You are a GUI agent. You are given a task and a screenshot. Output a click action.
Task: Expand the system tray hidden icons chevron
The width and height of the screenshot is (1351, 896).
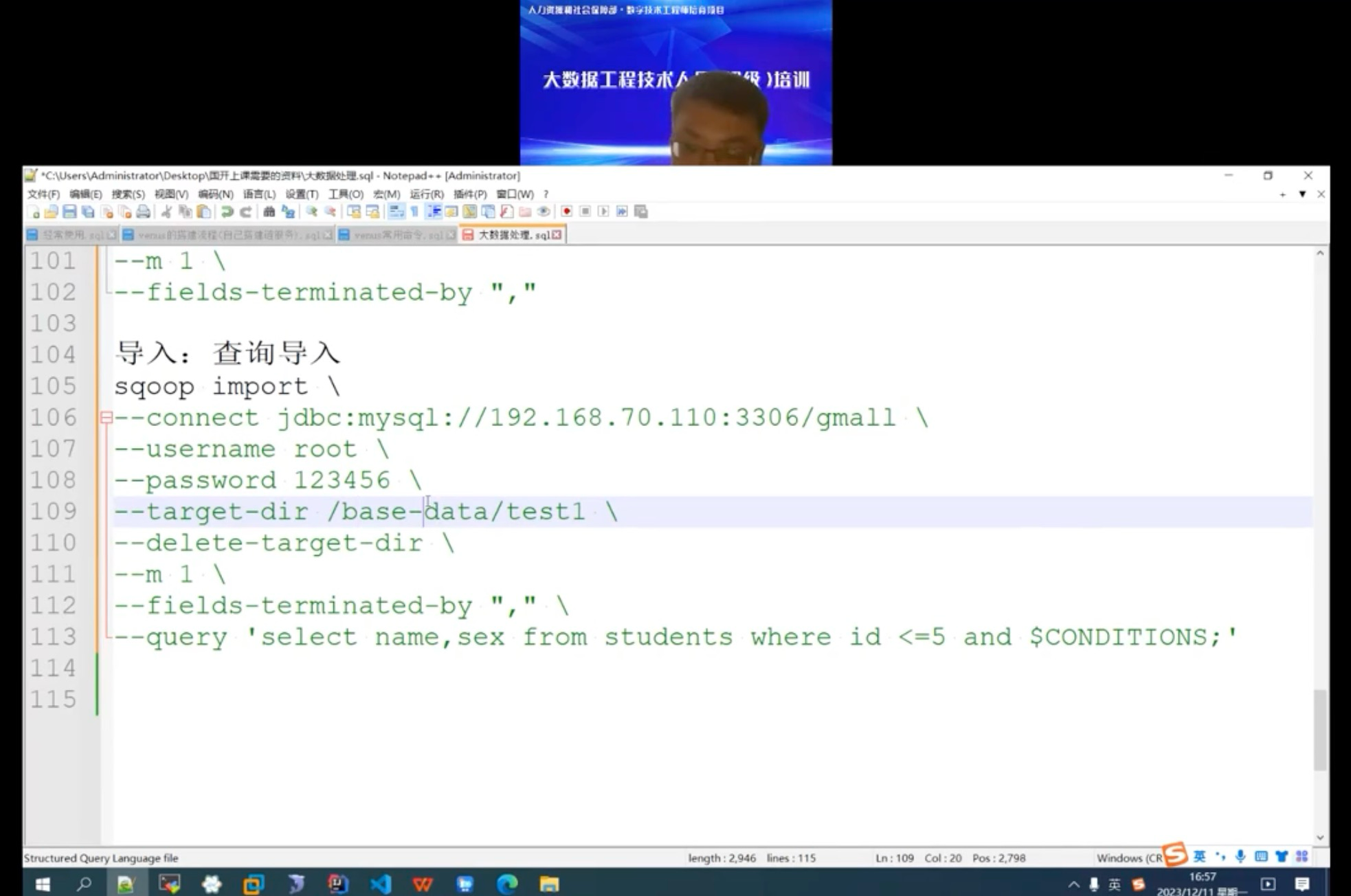click(x=1073, y=884)
